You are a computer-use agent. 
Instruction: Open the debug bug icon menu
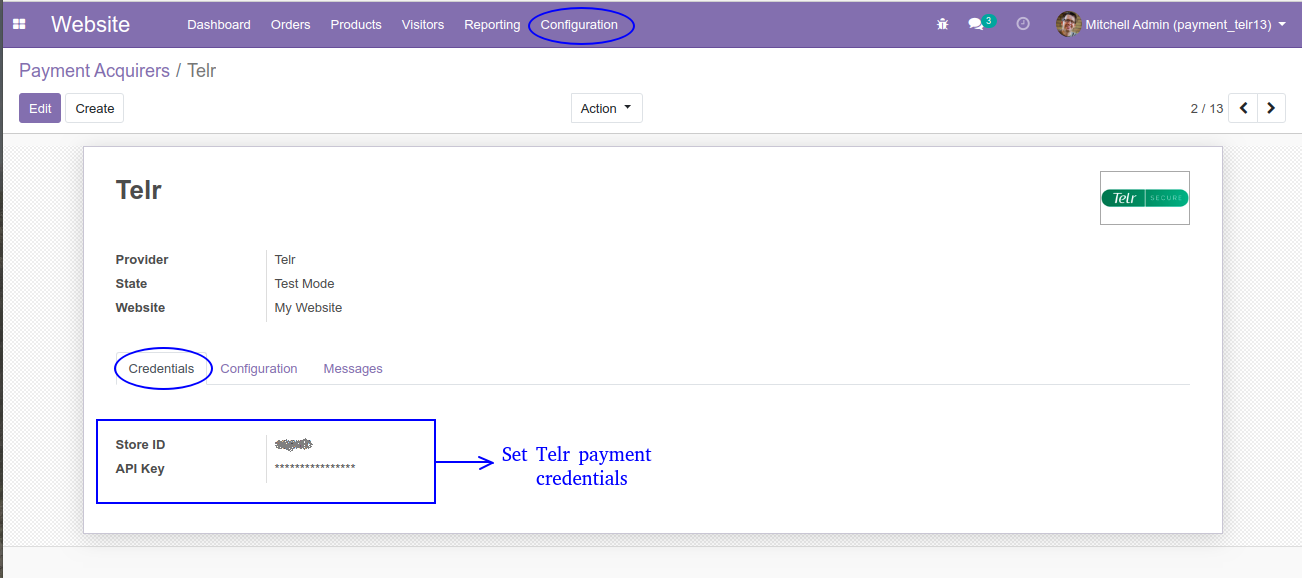click(x=942, y=24)
